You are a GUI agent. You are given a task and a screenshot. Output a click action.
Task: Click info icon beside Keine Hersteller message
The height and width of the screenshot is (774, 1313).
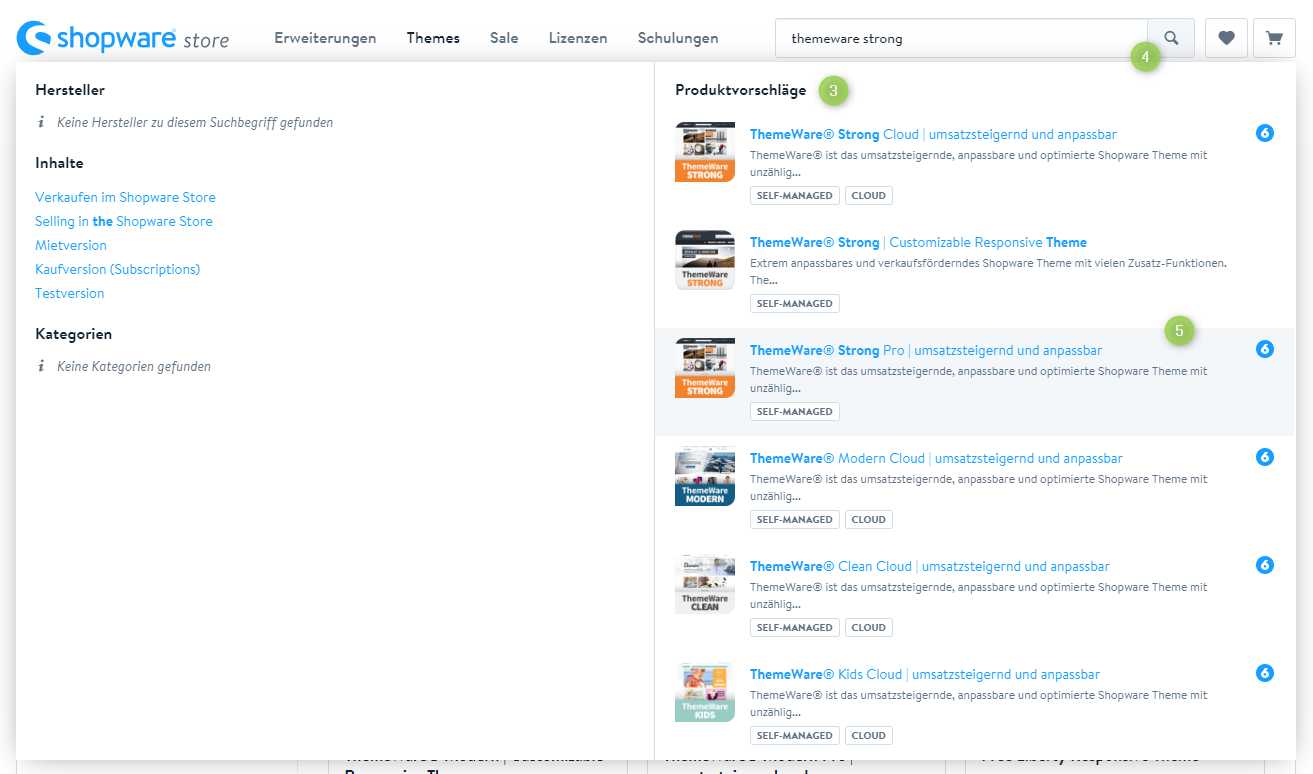[41, 122]
